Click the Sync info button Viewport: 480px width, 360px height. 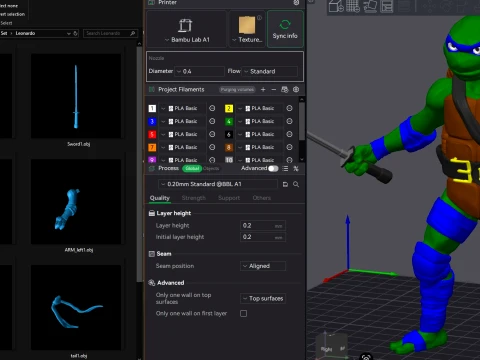285,29
